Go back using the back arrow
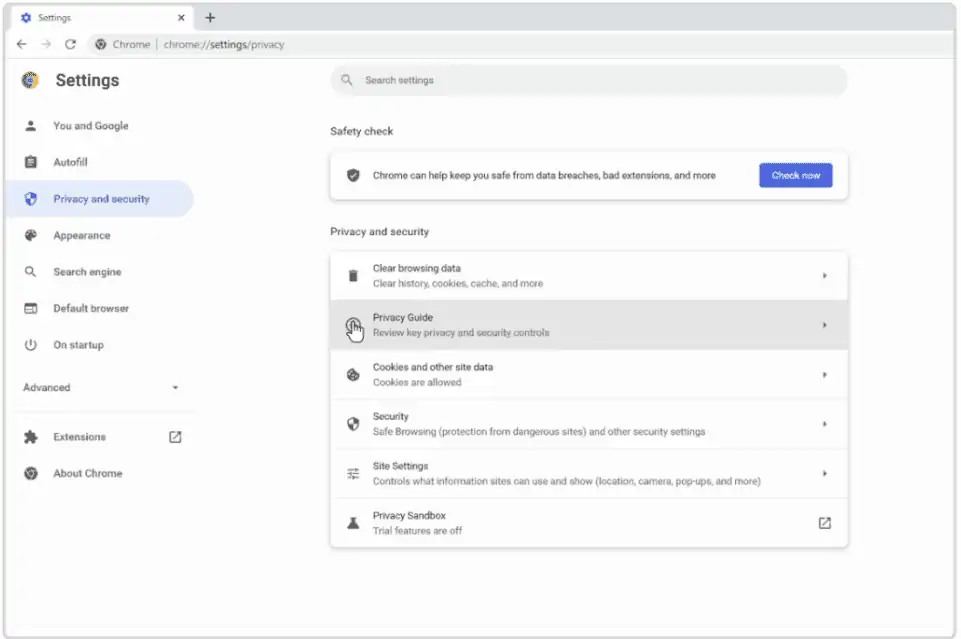The width and height of the screenshot is (961, 639). pyautogui.click(x=21, y=44)
